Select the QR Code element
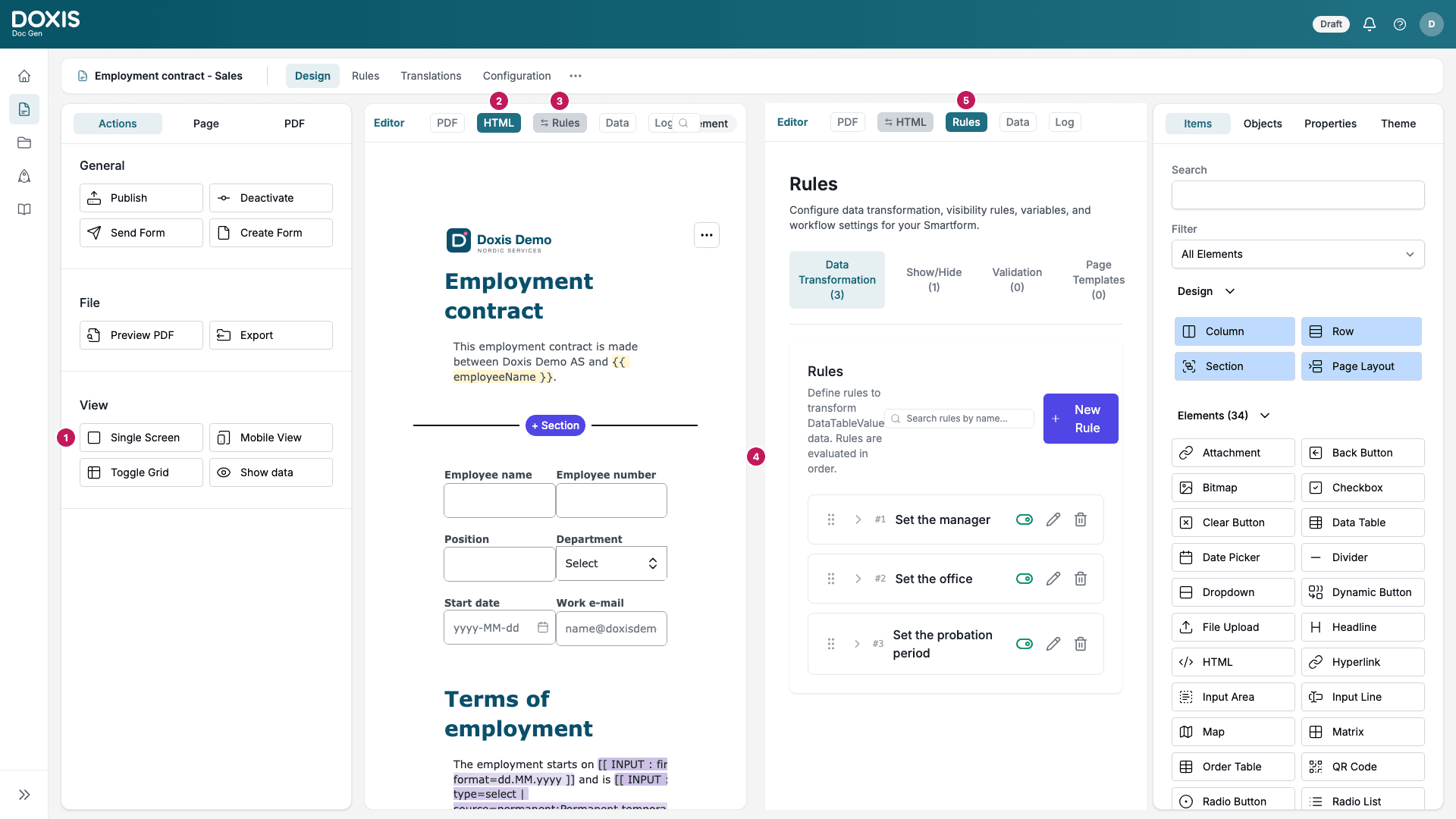The image size is (1456, 819). pyautogui.click(x=1363, y=767)
